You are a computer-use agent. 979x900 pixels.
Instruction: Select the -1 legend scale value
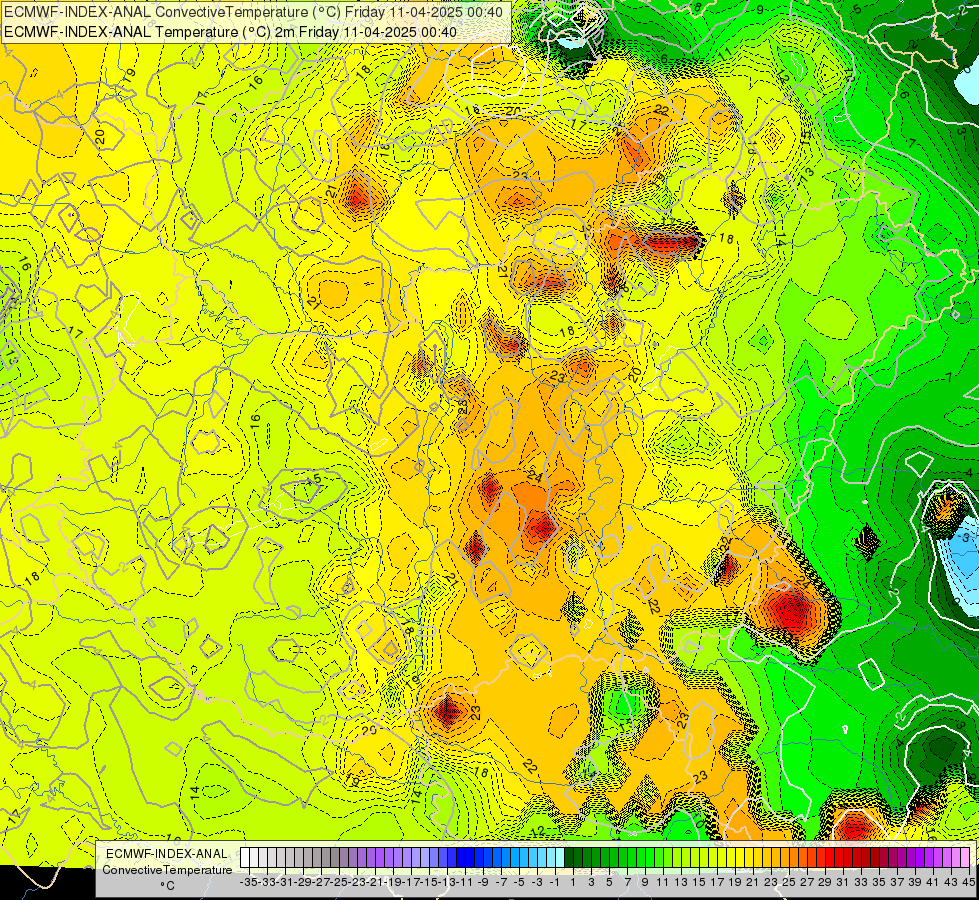[555, 882]
